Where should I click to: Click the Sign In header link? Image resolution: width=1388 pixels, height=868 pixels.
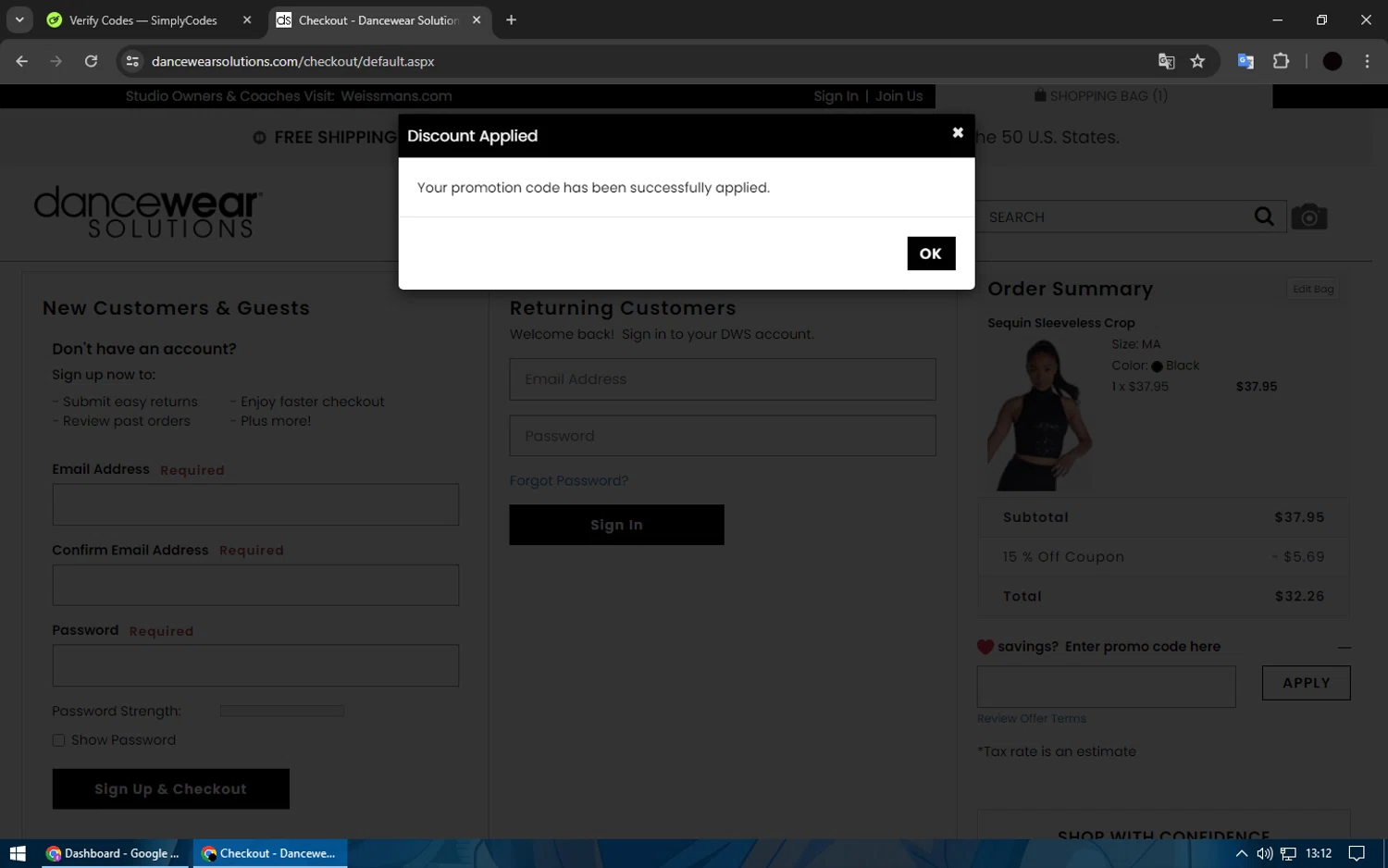click(836, 95)
